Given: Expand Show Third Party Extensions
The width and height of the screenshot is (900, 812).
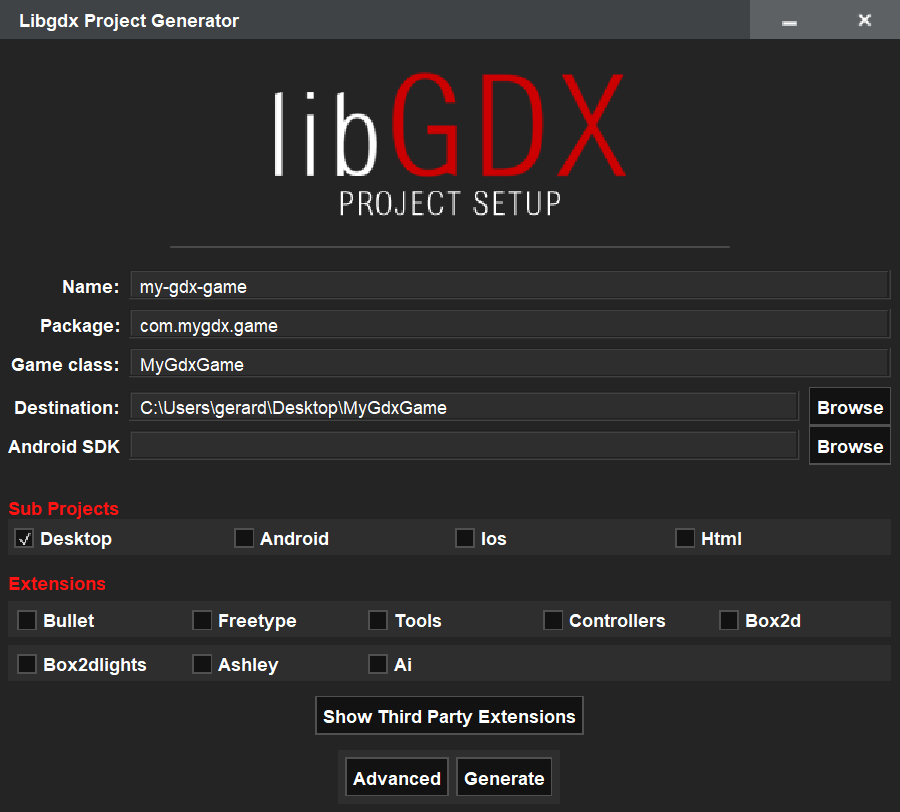Looking at the screenshot, I should (x=449, y=716).
